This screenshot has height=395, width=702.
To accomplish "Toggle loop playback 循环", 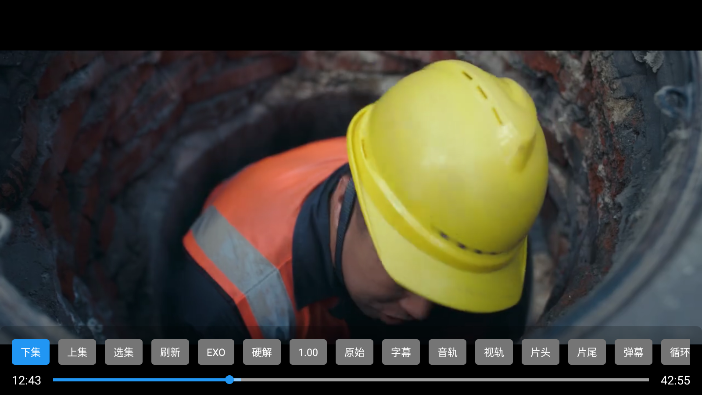I will coord(676,352).
